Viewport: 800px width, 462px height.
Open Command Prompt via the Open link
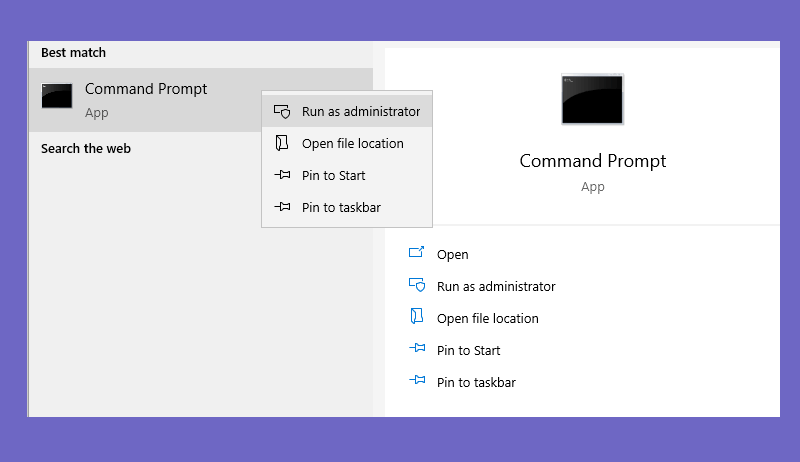[x=453, y=254]
